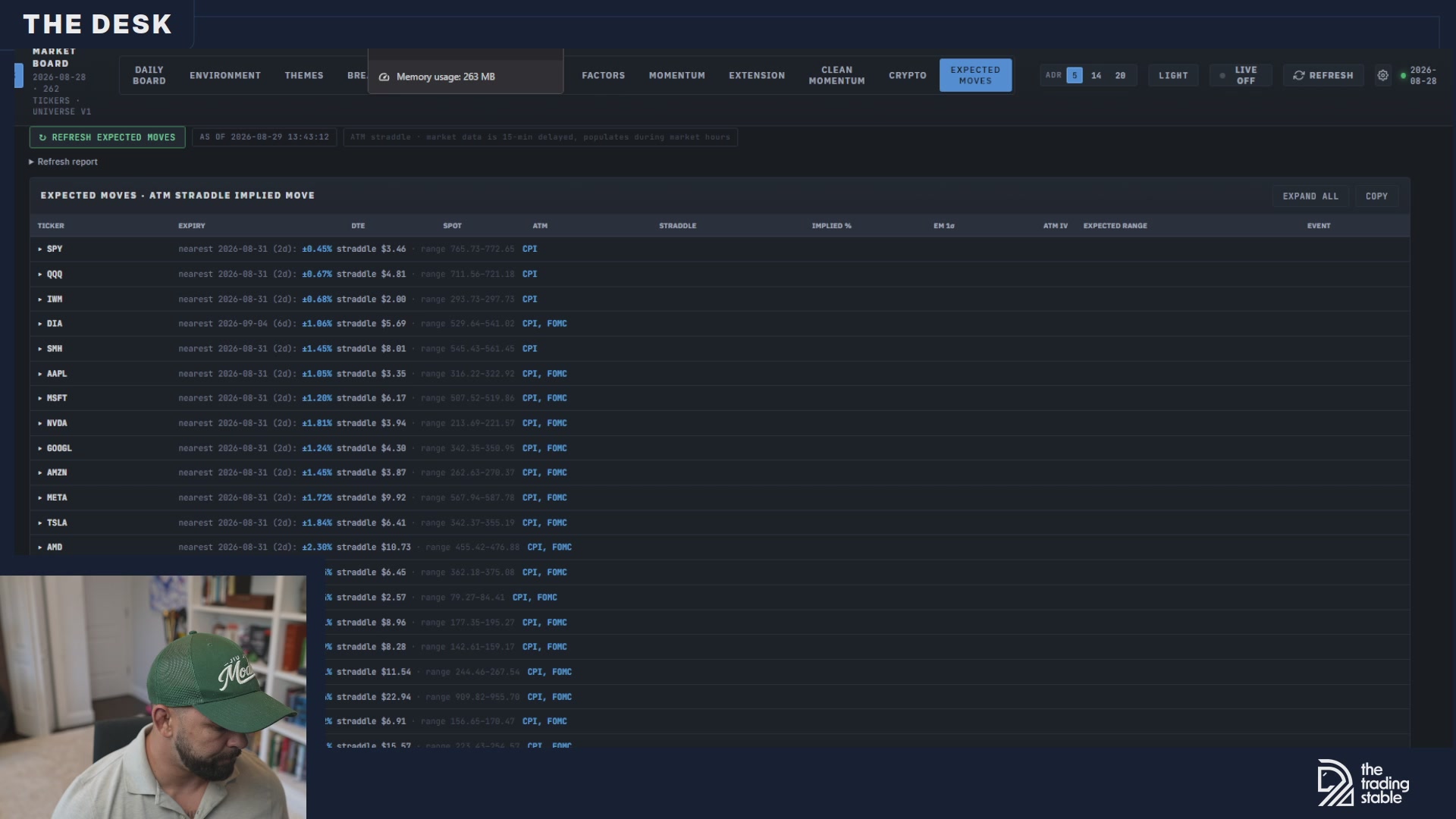Screen dimensions: 1456x819
Task: Click the Expected Range column header
Action: coord(1115,225)
